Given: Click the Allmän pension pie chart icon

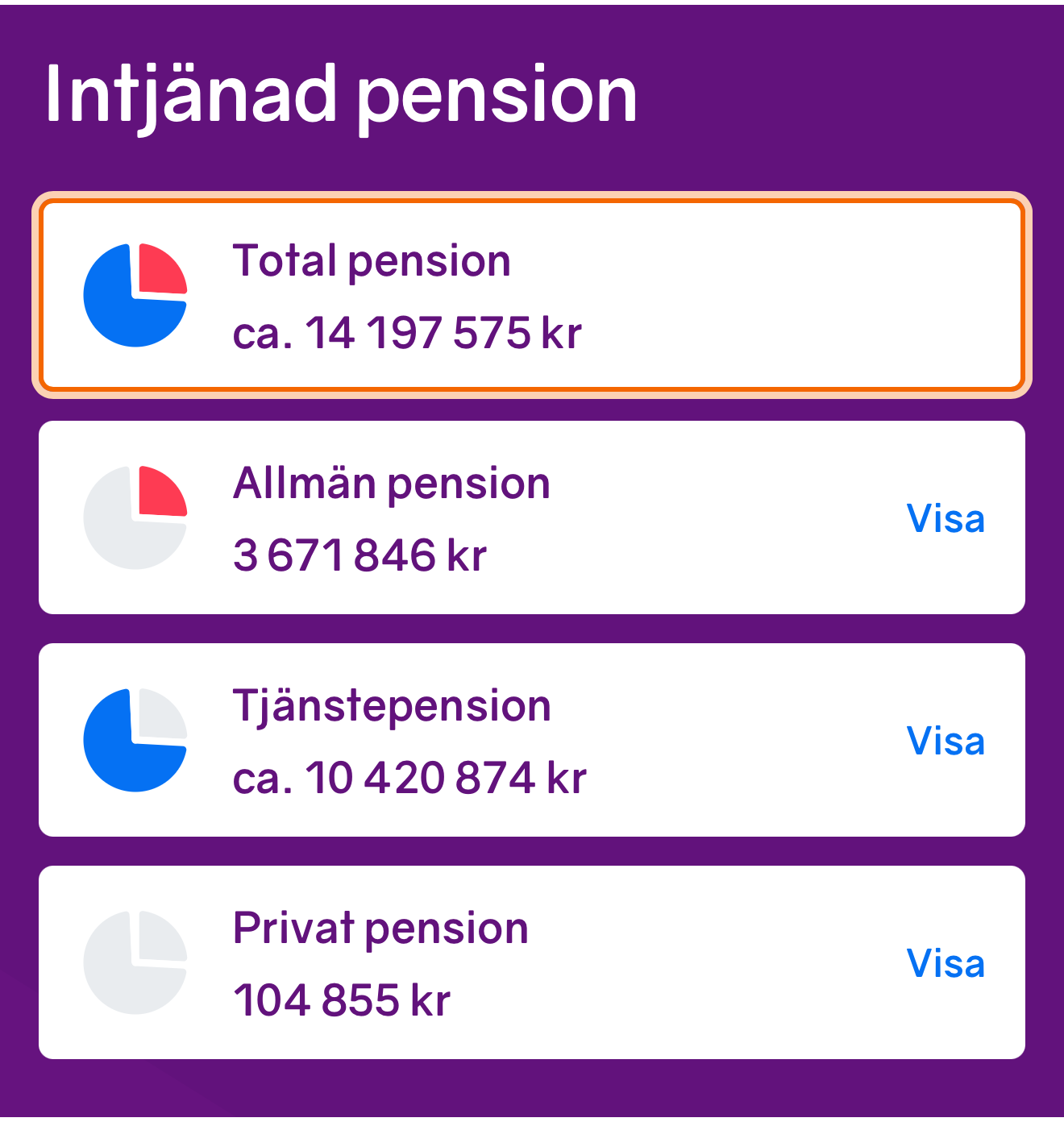Looking at the screenshot, I should pyautogui.click(x=135, y=517).
